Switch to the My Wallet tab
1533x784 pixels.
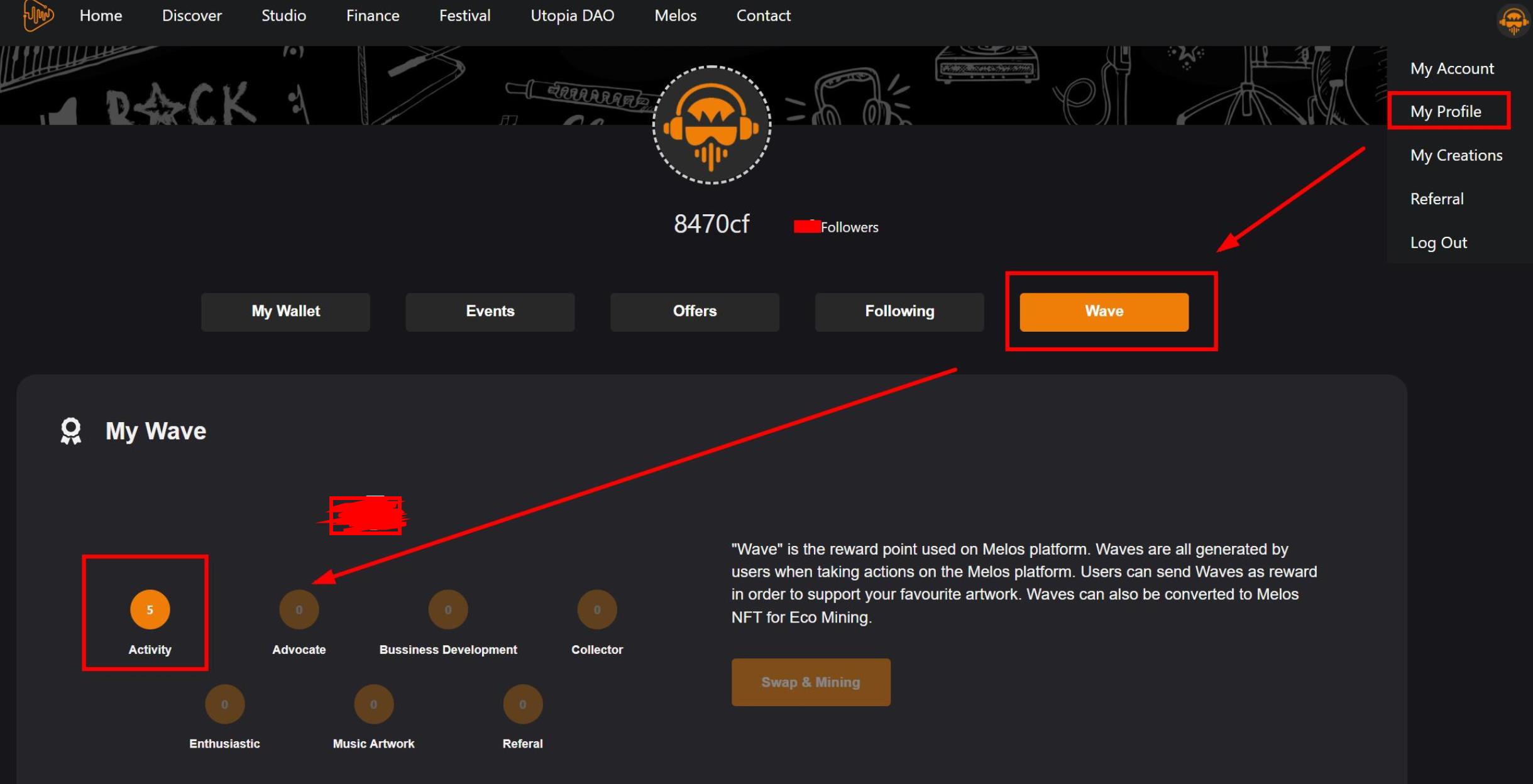285,312
